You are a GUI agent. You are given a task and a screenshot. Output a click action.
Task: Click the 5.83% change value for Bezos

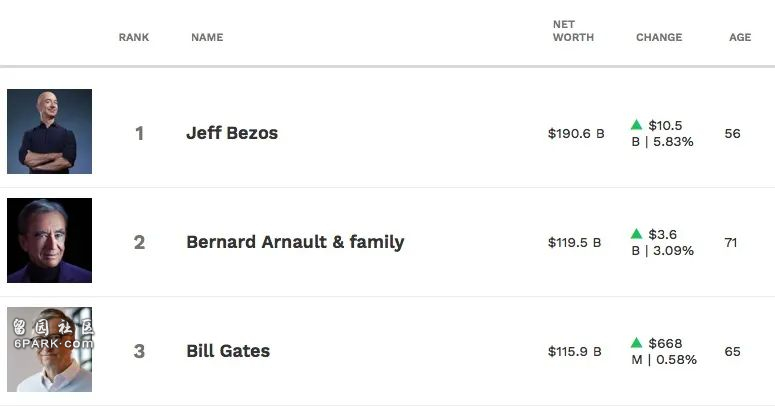(x=673, y=142)
